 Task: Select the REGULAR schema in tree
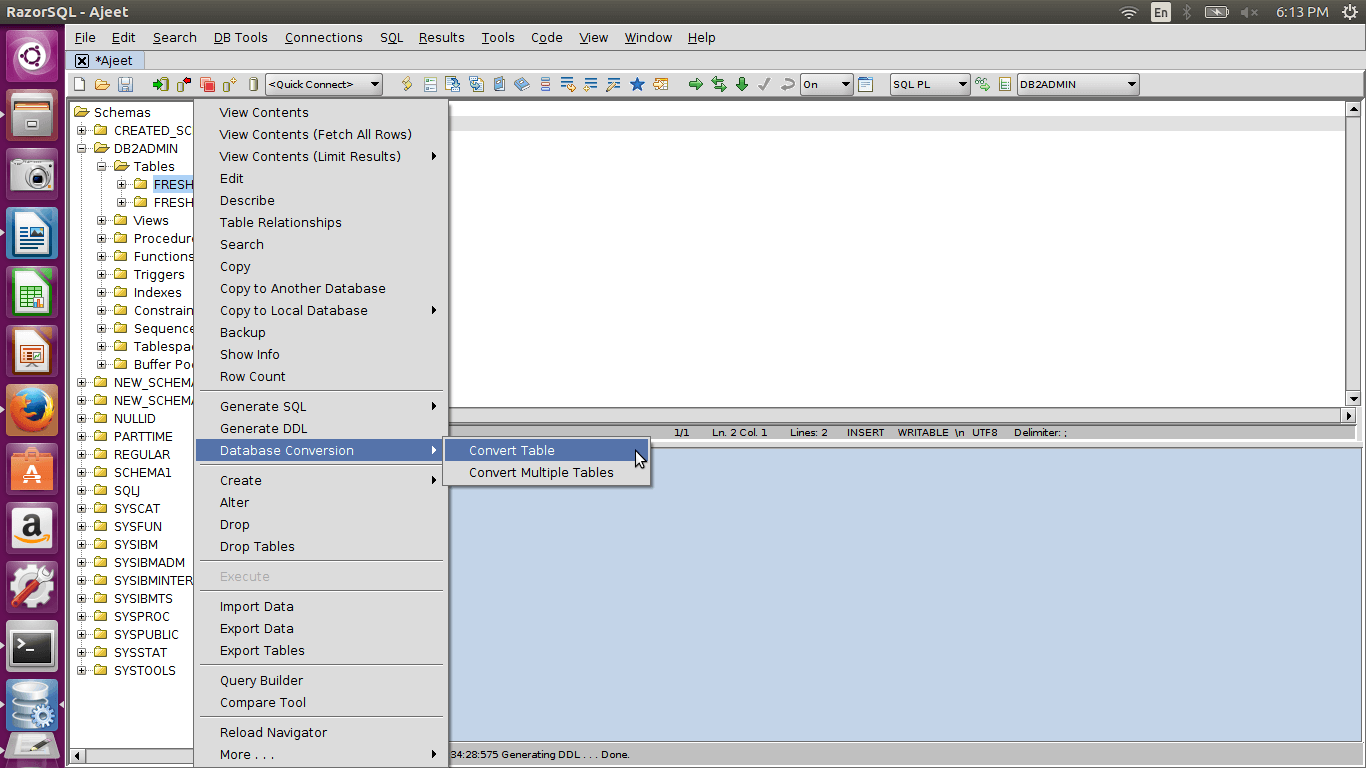pos(142,454)
